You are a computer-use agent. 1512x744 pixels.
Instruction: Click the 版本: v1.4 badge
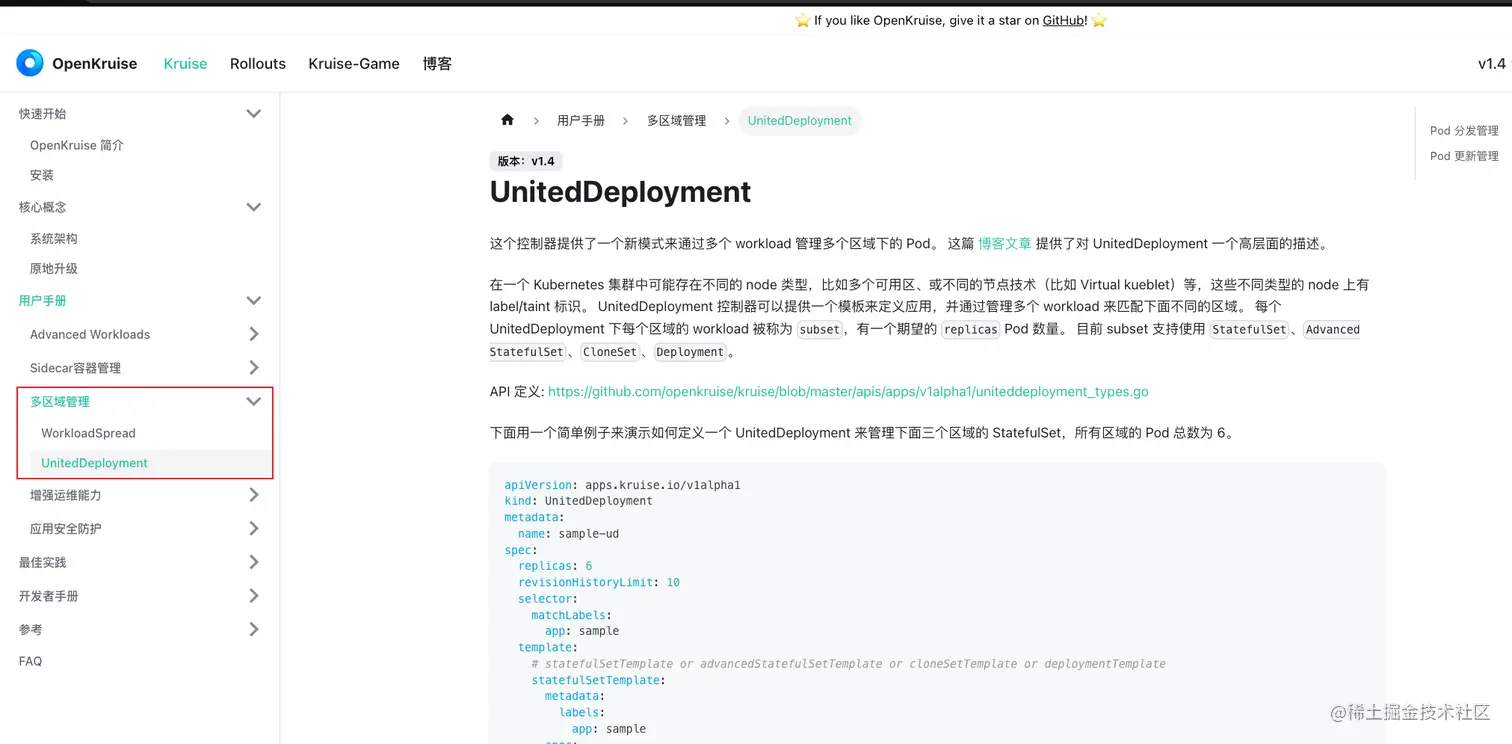tap(526, 161)
